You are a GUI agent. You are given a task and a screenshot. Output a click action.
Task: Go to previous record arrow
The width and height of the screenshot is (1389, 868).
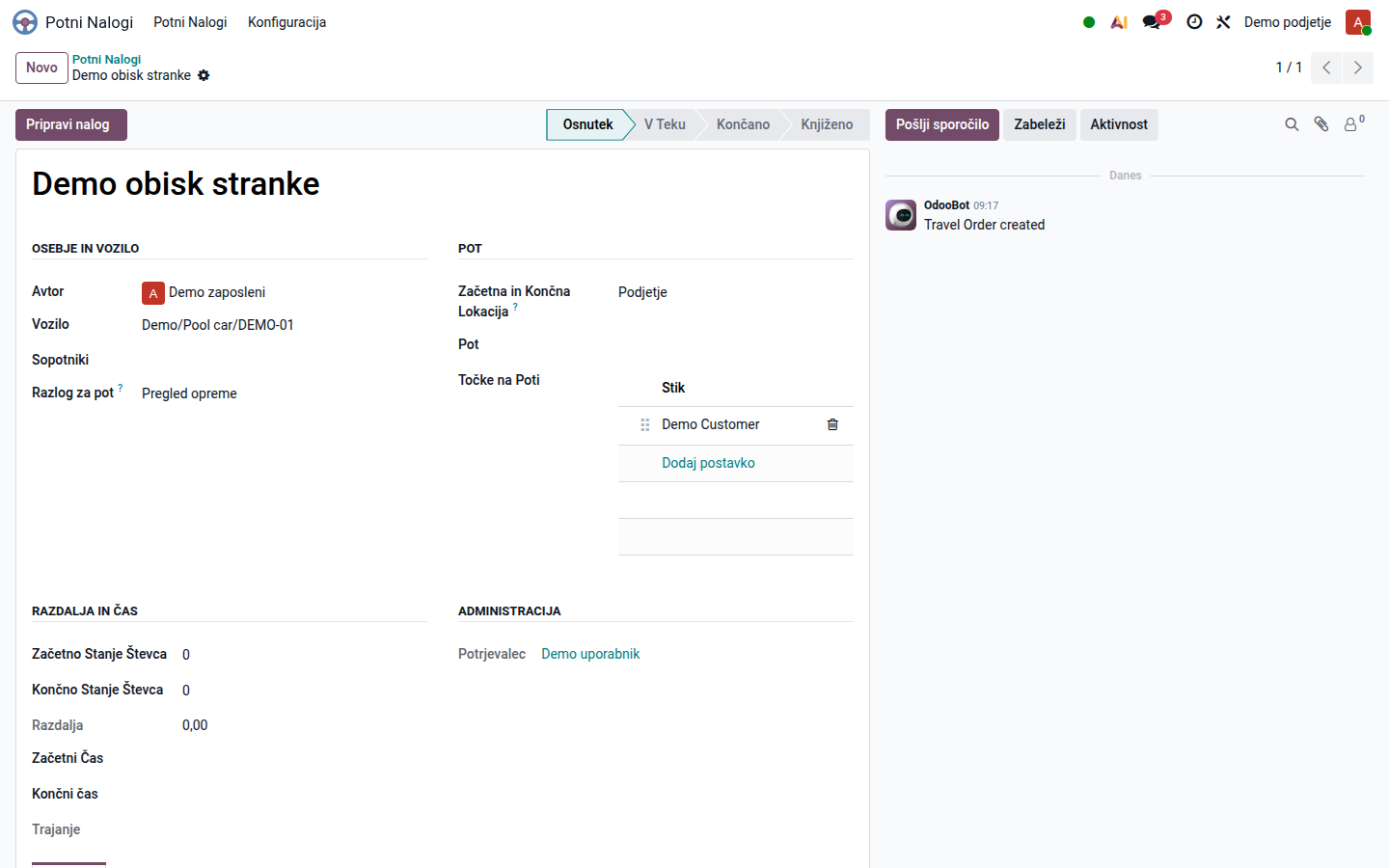click(1326, 68)
